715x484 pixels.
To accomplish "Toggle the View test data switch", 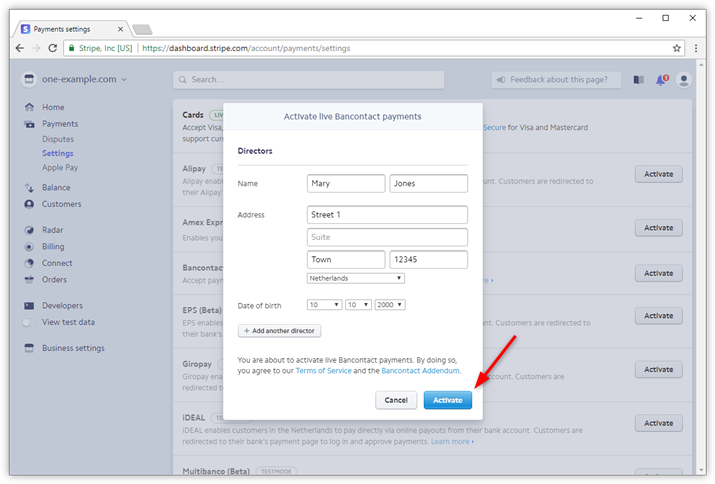I will pos(28,323).
